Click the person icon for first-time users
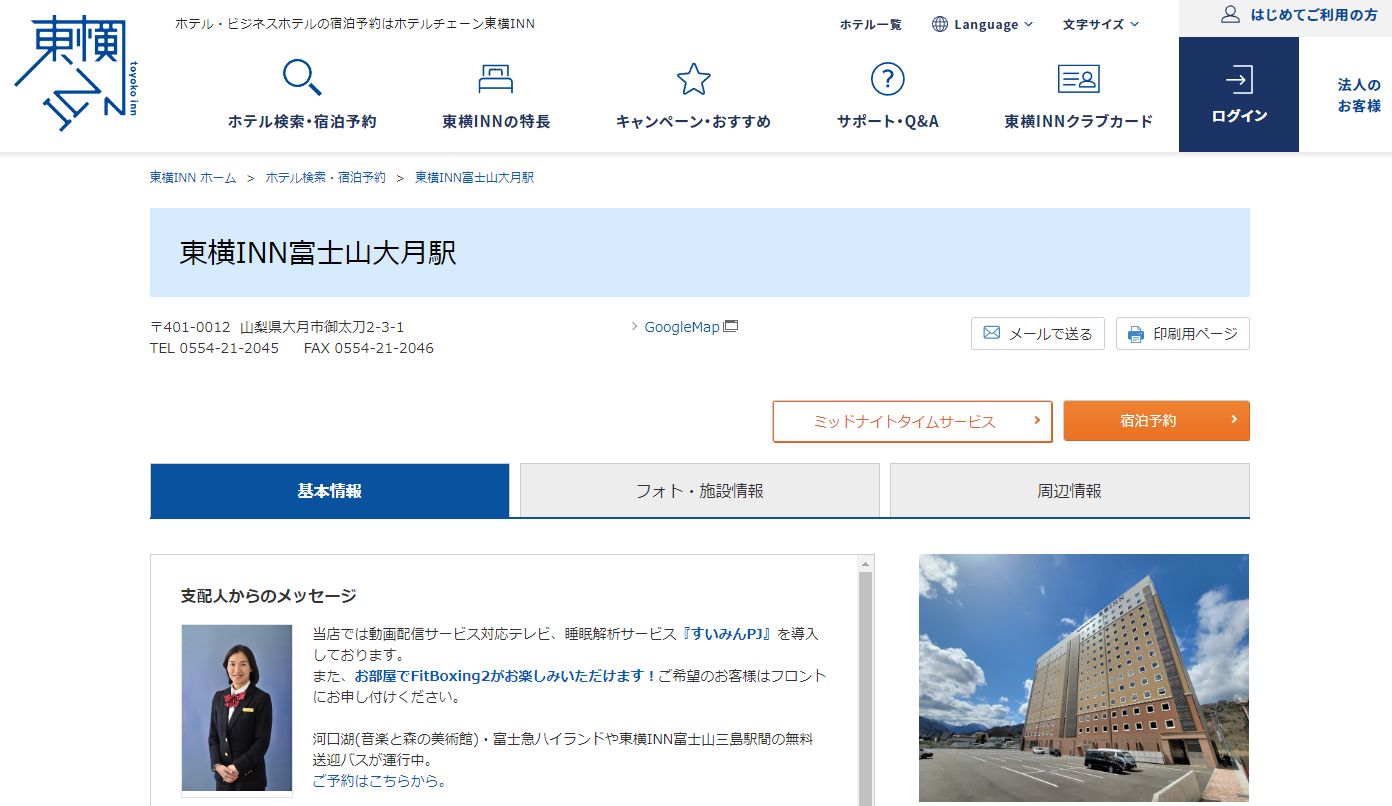Image resolution: width=1392 pixels, height=806 pixels. click(x=1230, y=15)
